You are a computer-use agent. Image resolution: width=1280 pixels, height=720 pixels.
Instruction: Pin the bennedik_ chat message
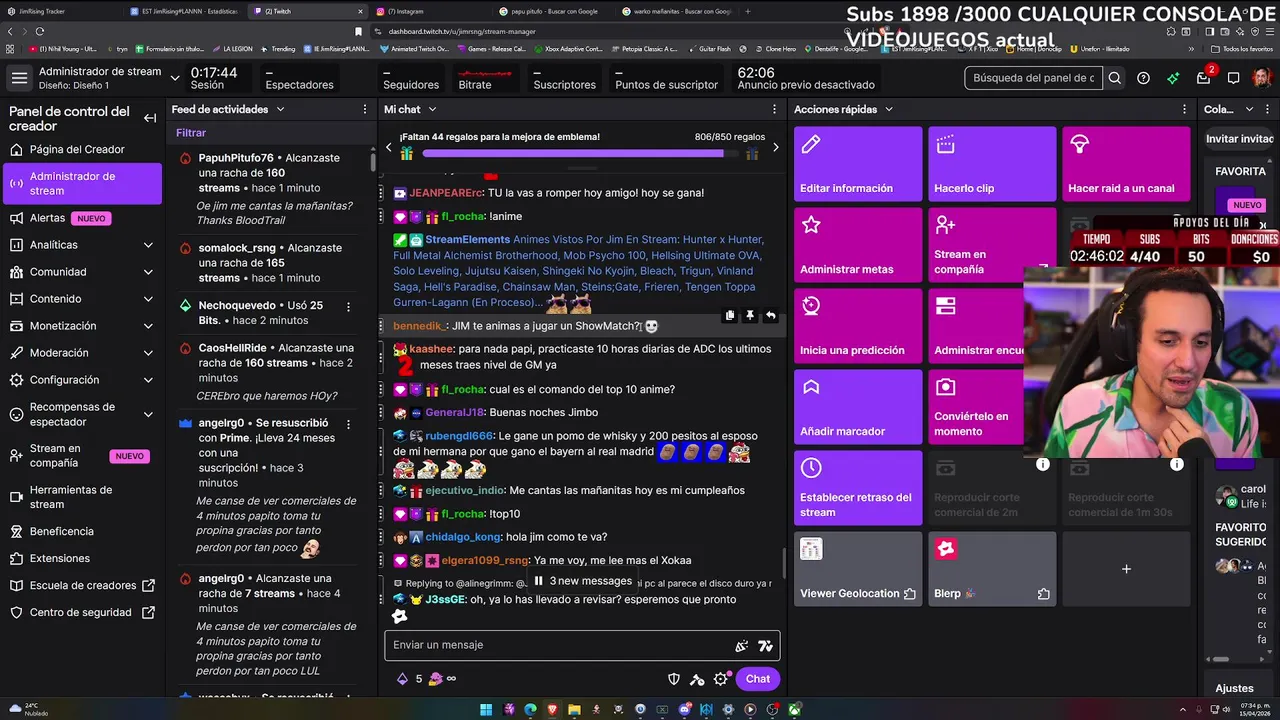click(x=750, y=316)
